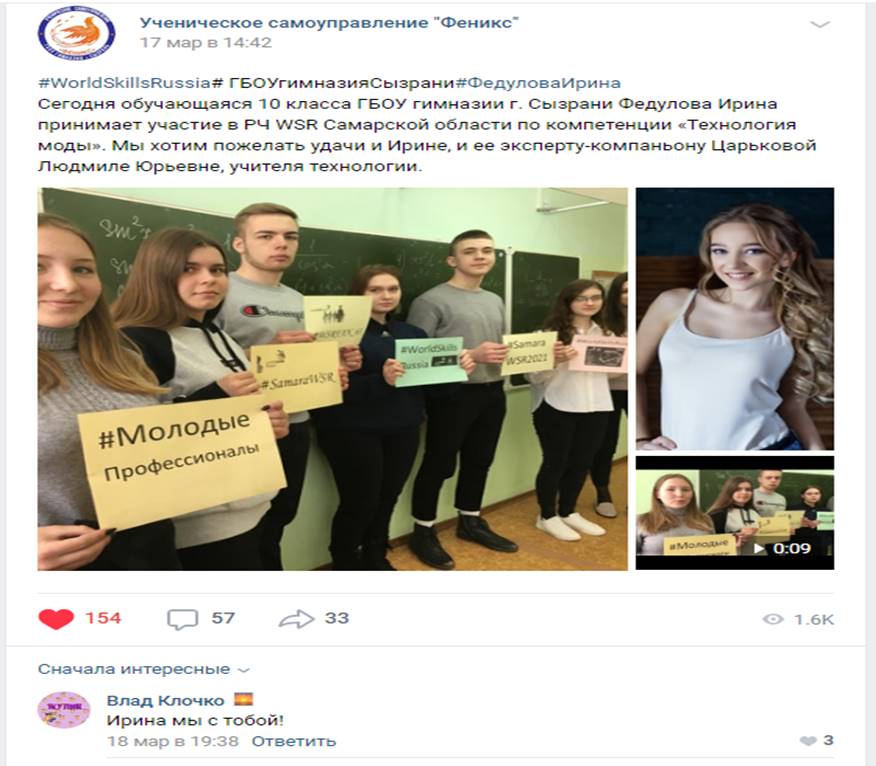This screenshot has height=766, width=876.
Task: Click the post date 17 мар в 14:42
Action: (206, 42)
